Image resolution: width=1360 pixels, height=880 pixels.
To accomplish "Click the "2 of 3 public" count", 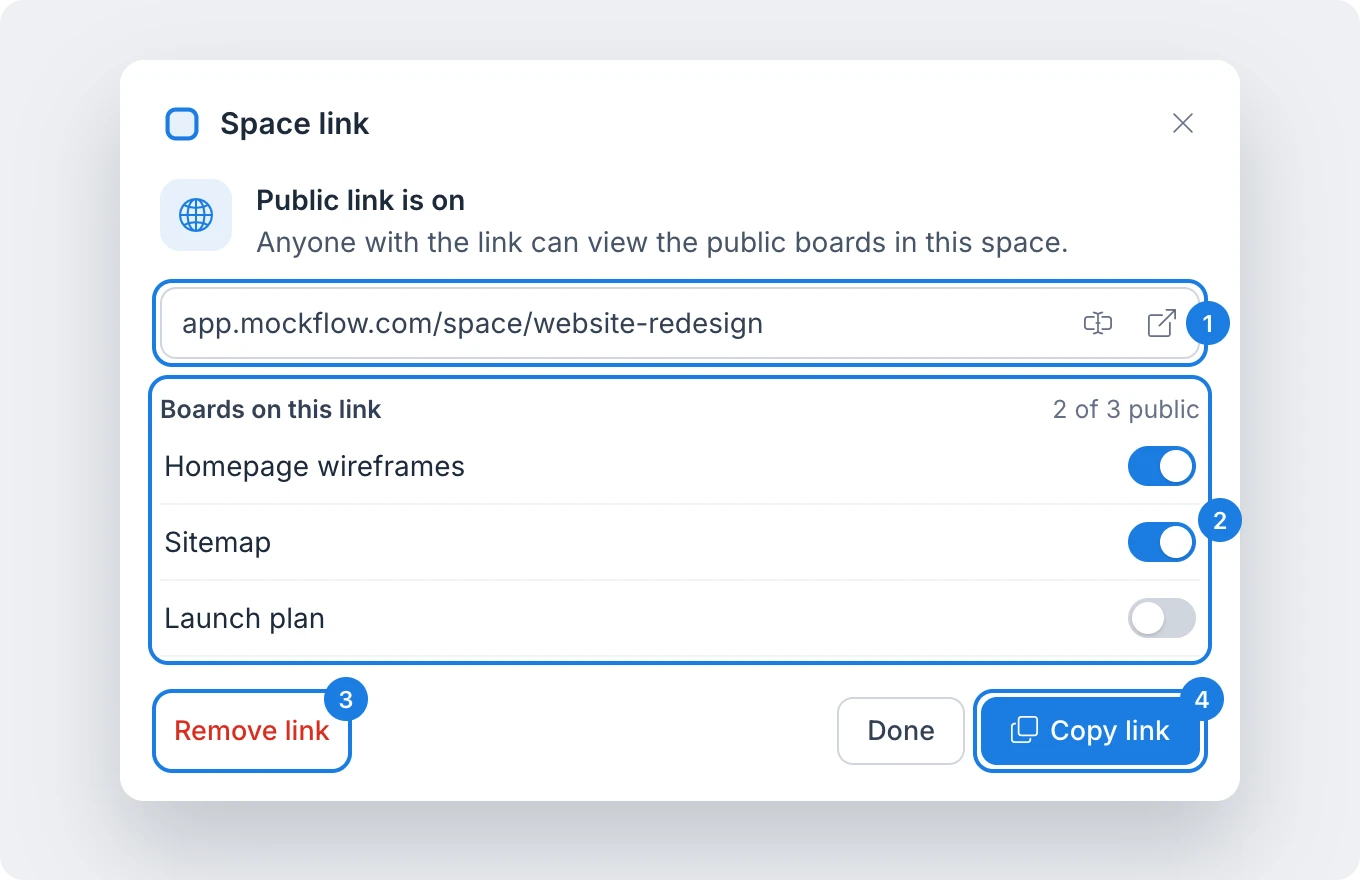I will point(1126,409).
